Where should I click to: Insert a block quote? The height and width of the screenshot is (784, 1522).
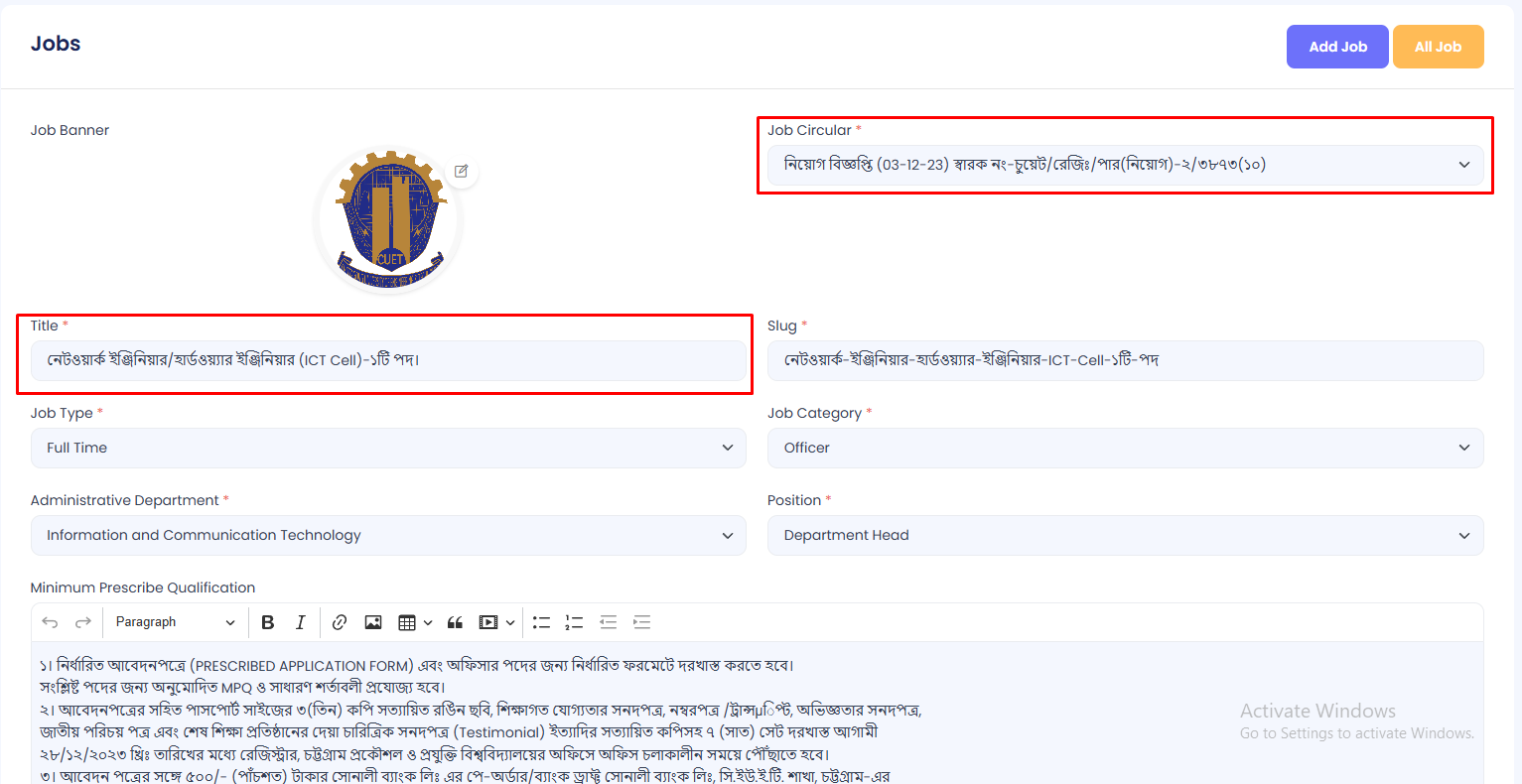tap(455, 622)
